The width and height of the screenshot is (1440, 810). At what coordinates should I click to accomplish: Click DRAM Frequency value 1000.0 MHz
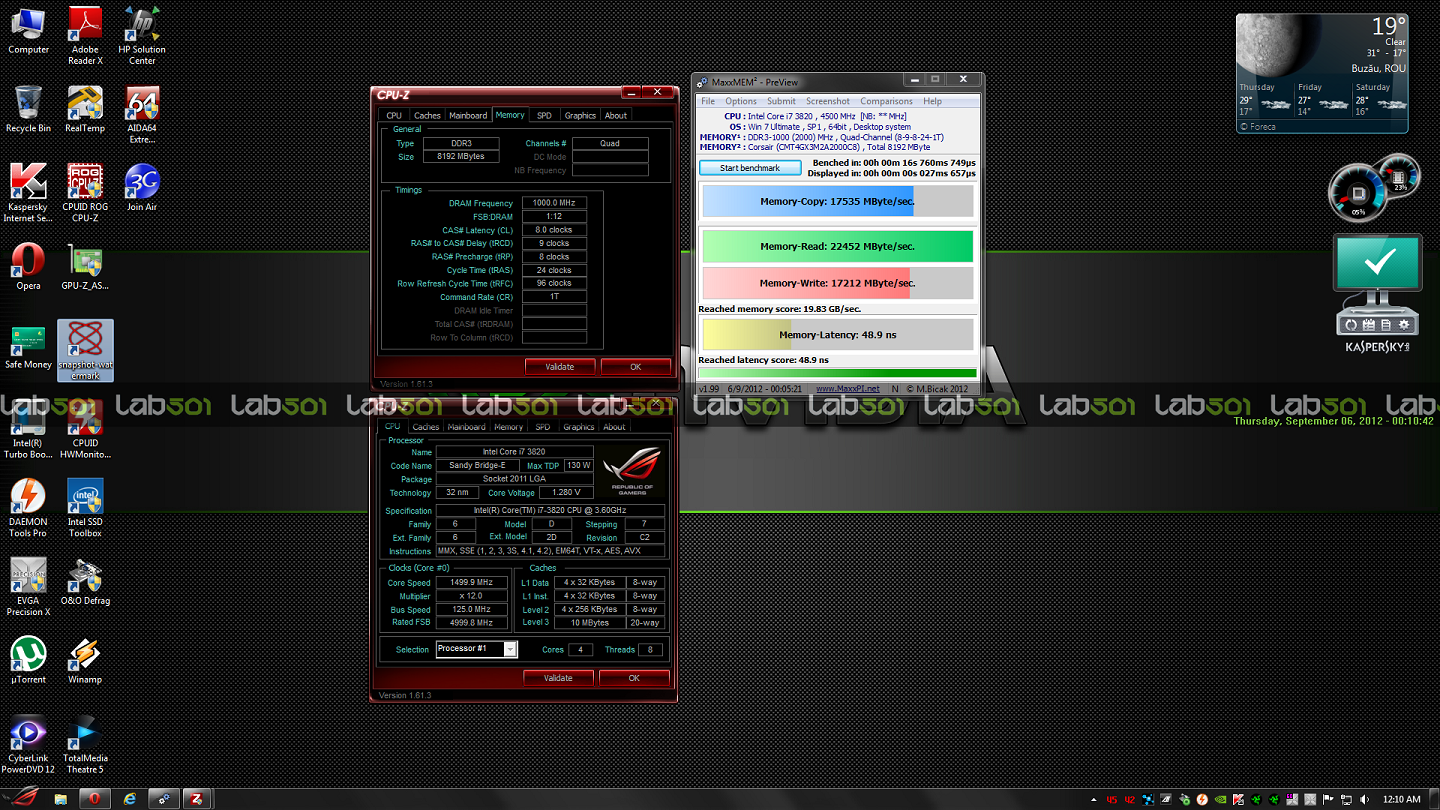(554, 203)
